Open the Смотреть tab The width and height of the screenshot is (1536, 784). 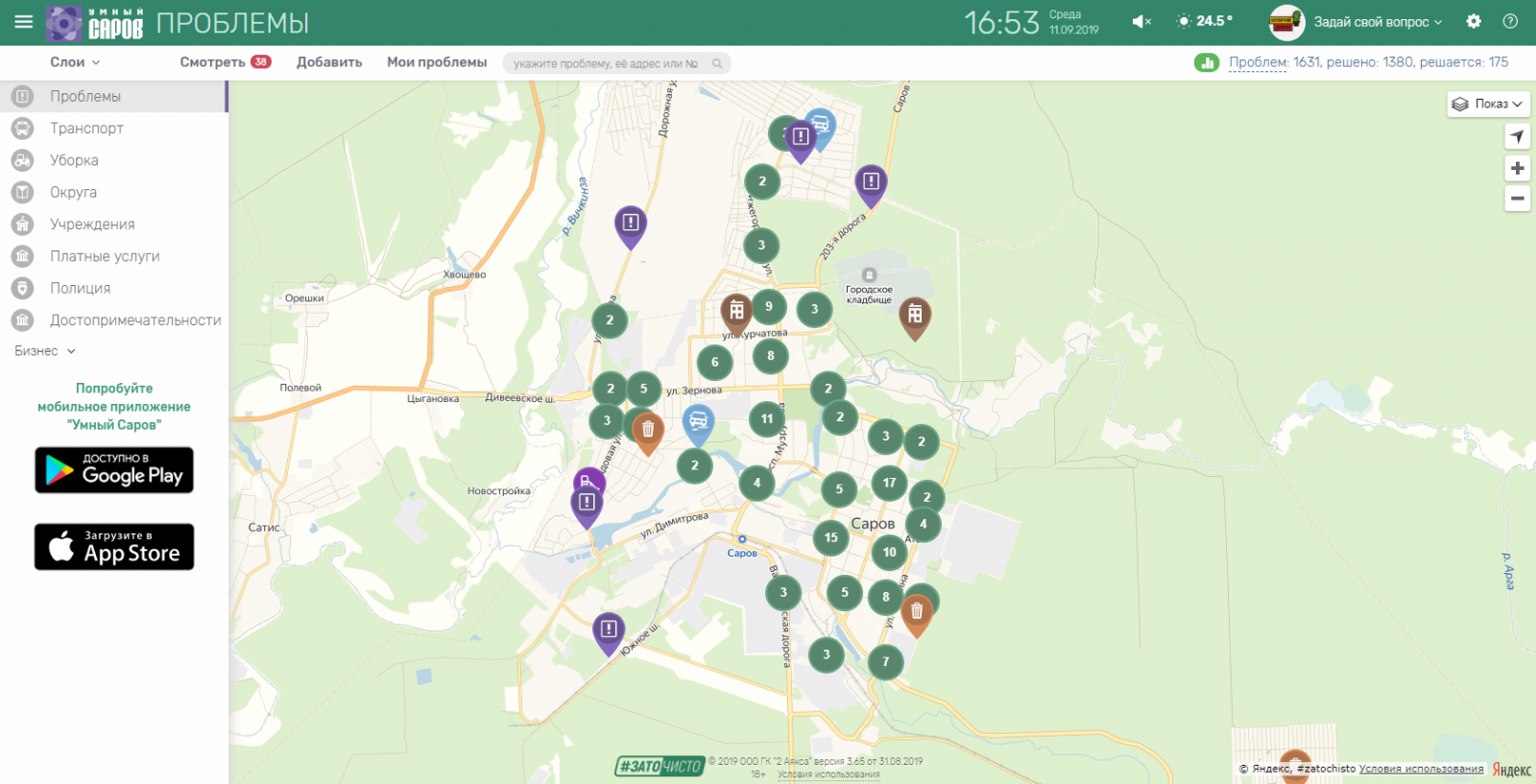coord(213,62)
